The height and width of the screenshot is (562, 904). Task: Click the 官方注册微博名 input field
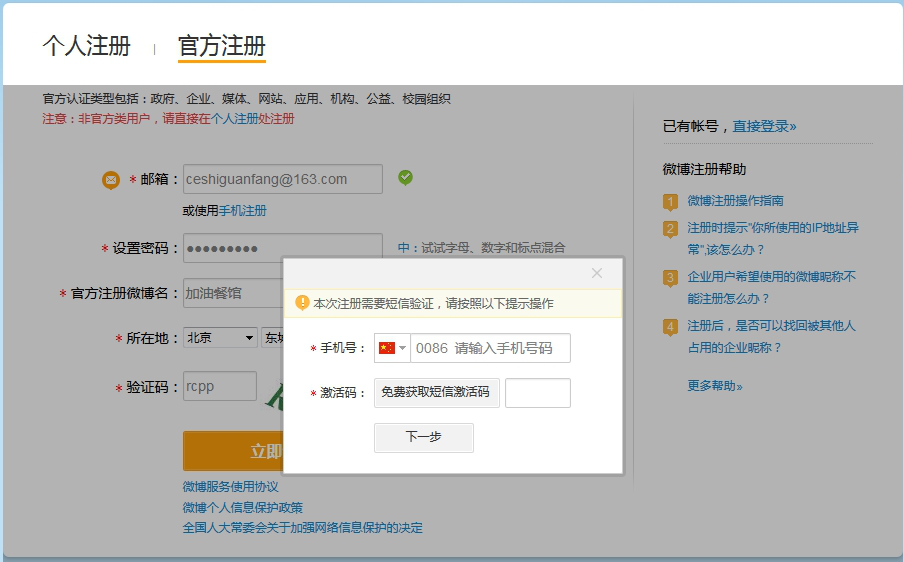coord(233,293)
